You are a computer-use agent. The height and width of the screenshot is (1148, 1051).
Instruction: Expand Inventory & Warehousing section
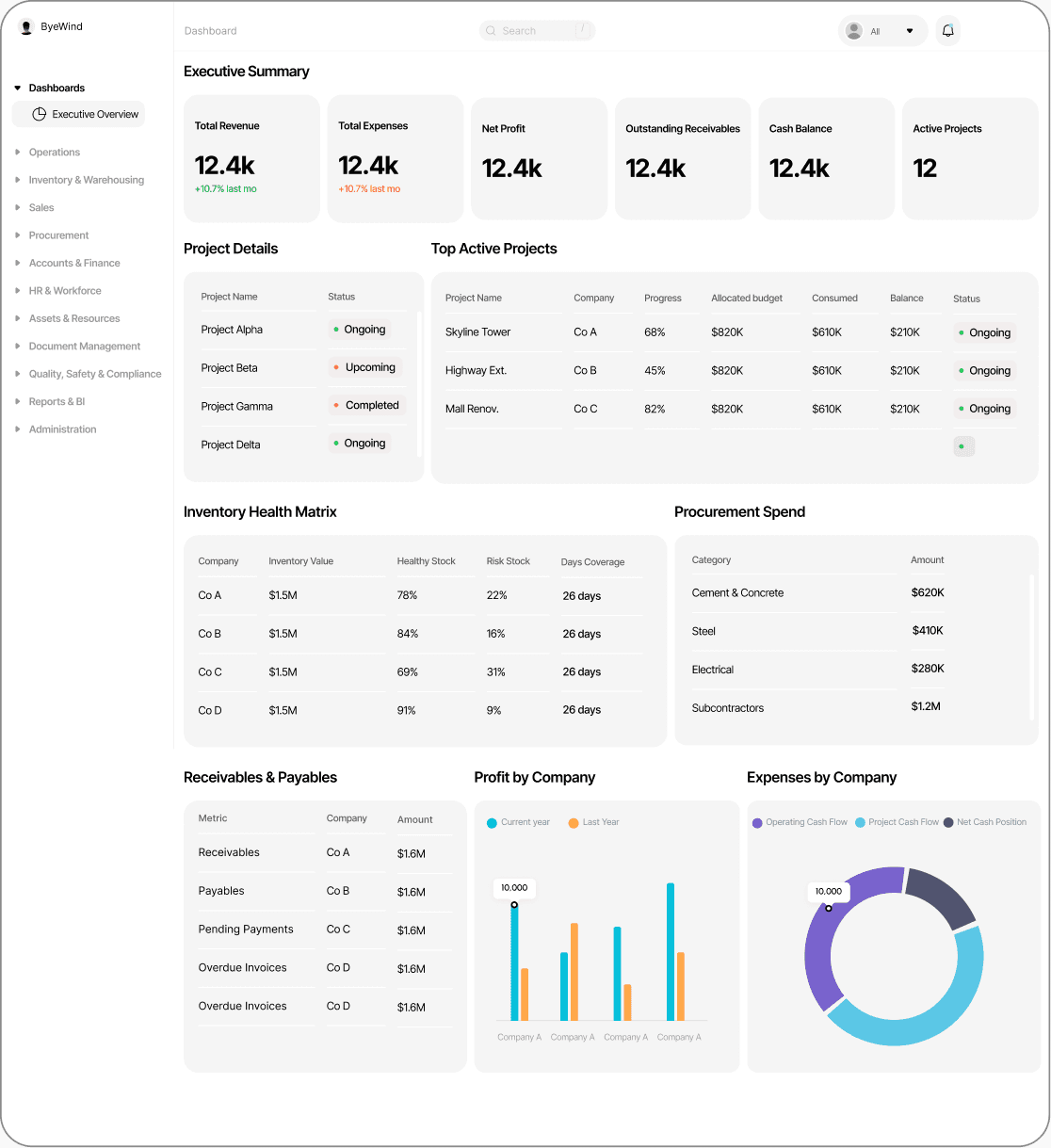pyautogui.click(x=18, y=180)
